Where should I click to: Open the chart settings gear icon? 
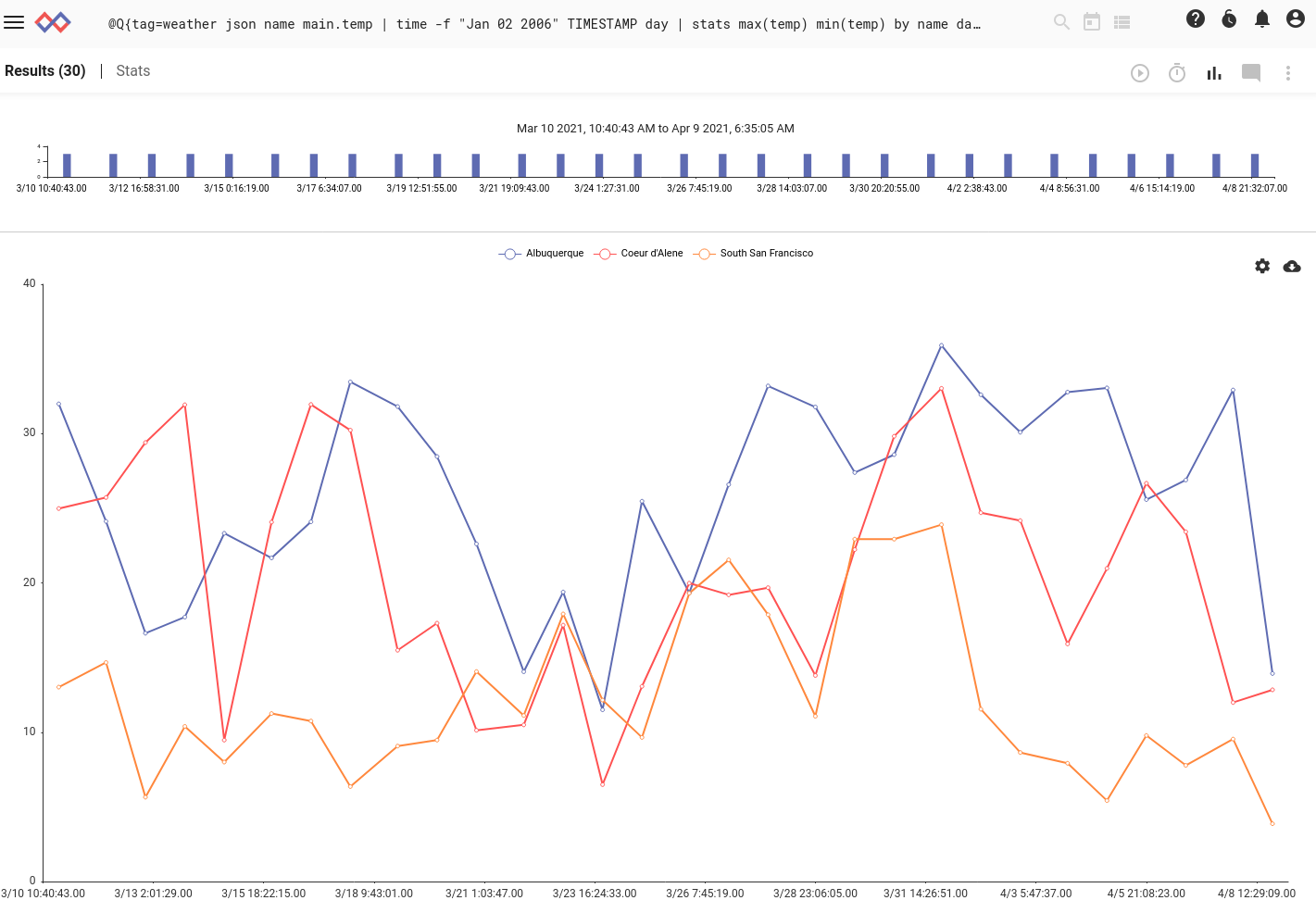click(x=1262, y=266)
